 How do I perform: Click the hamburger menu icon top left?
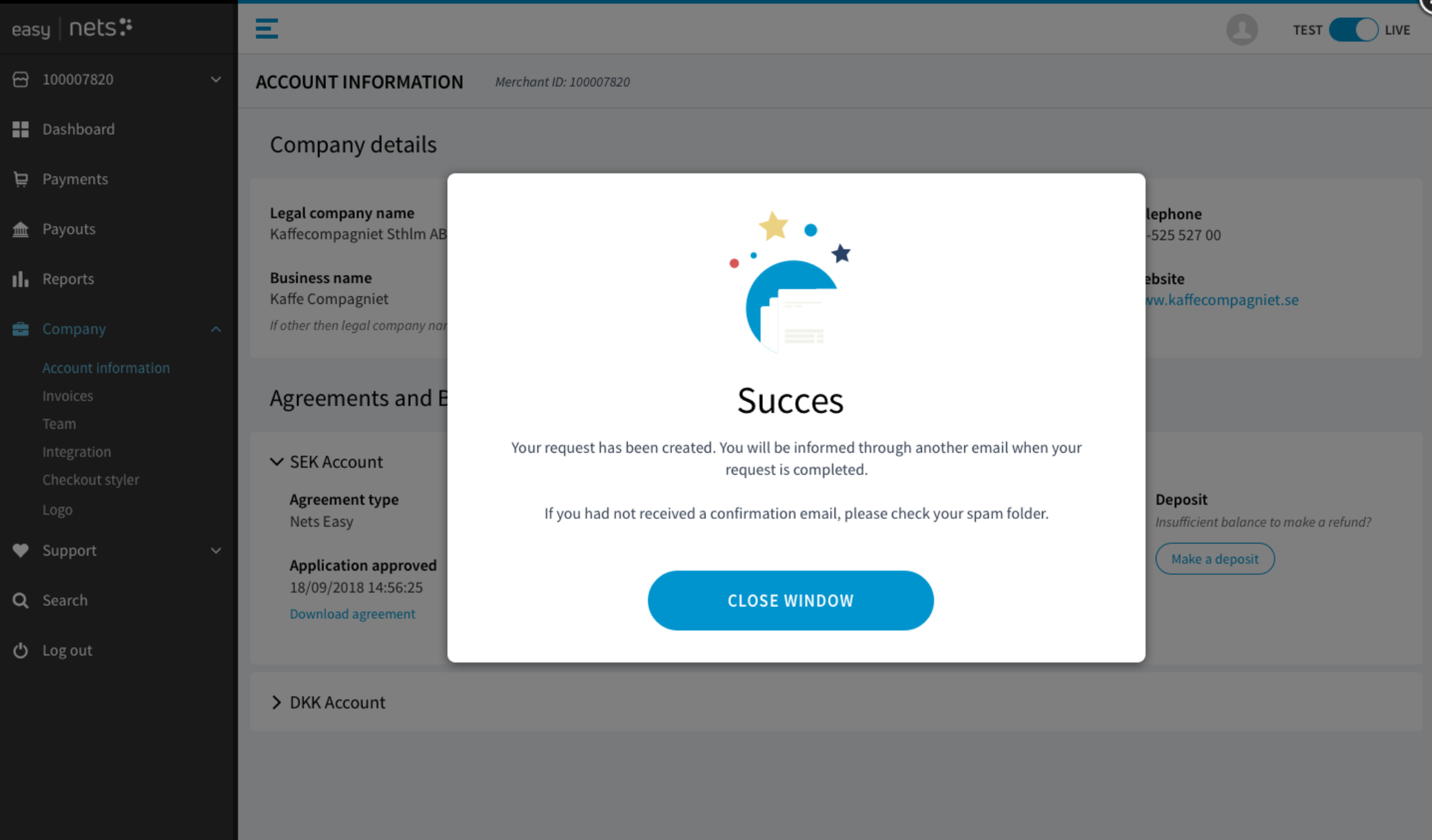click(x=265, y=28)
